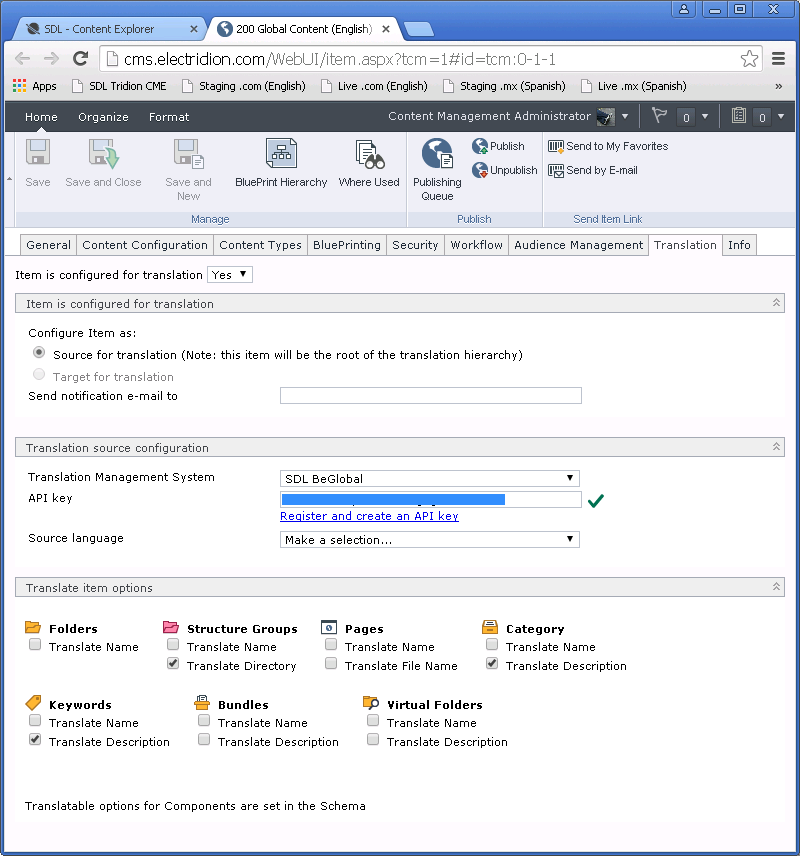The image size is (800, 856).
Task: Click Register and create an API key link
Action: pyautogui.click(x=369, y=517)
